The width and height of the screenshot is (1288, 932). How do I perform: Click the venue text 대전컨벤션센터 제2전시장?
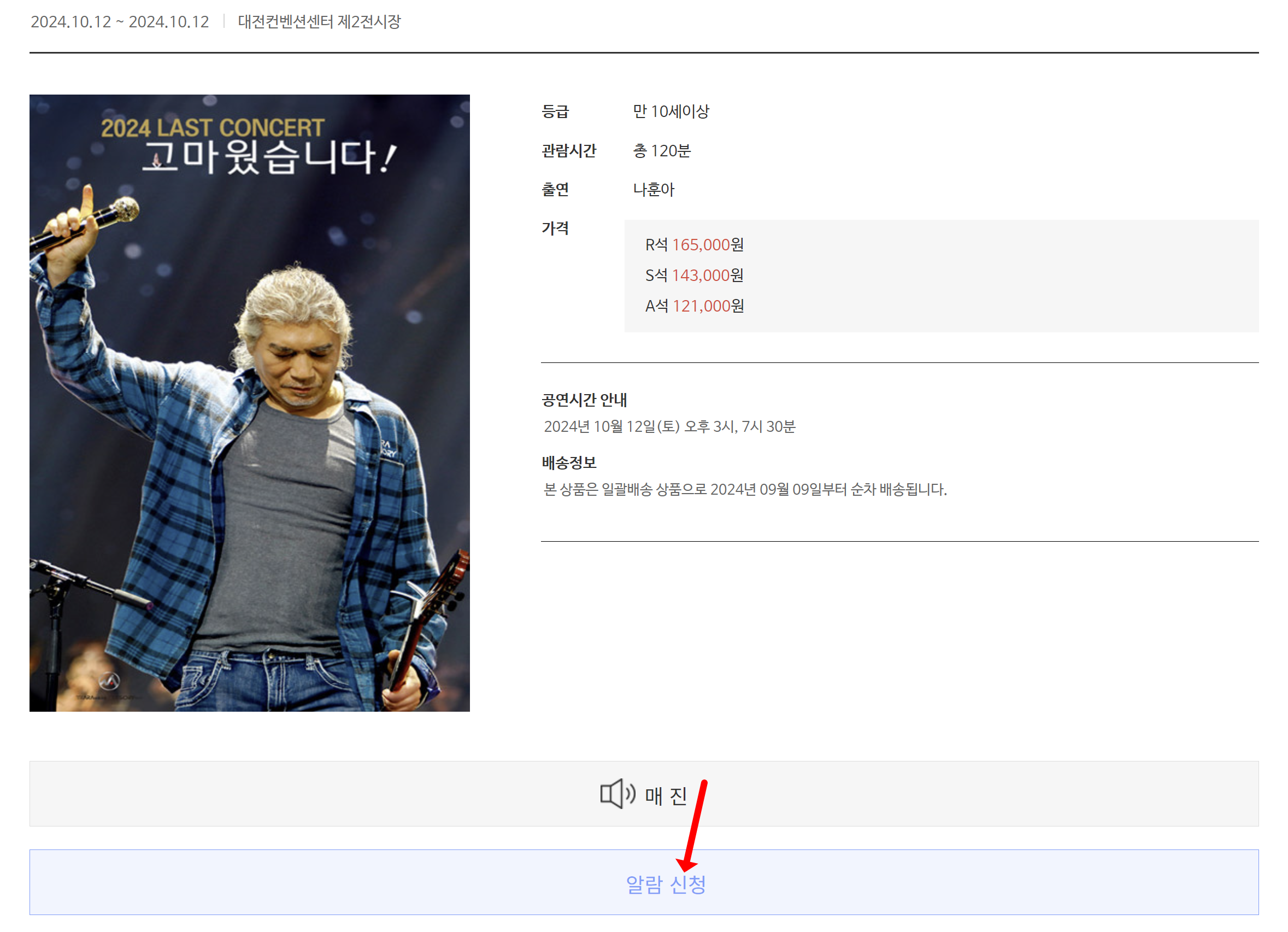(x=319, y=21)
